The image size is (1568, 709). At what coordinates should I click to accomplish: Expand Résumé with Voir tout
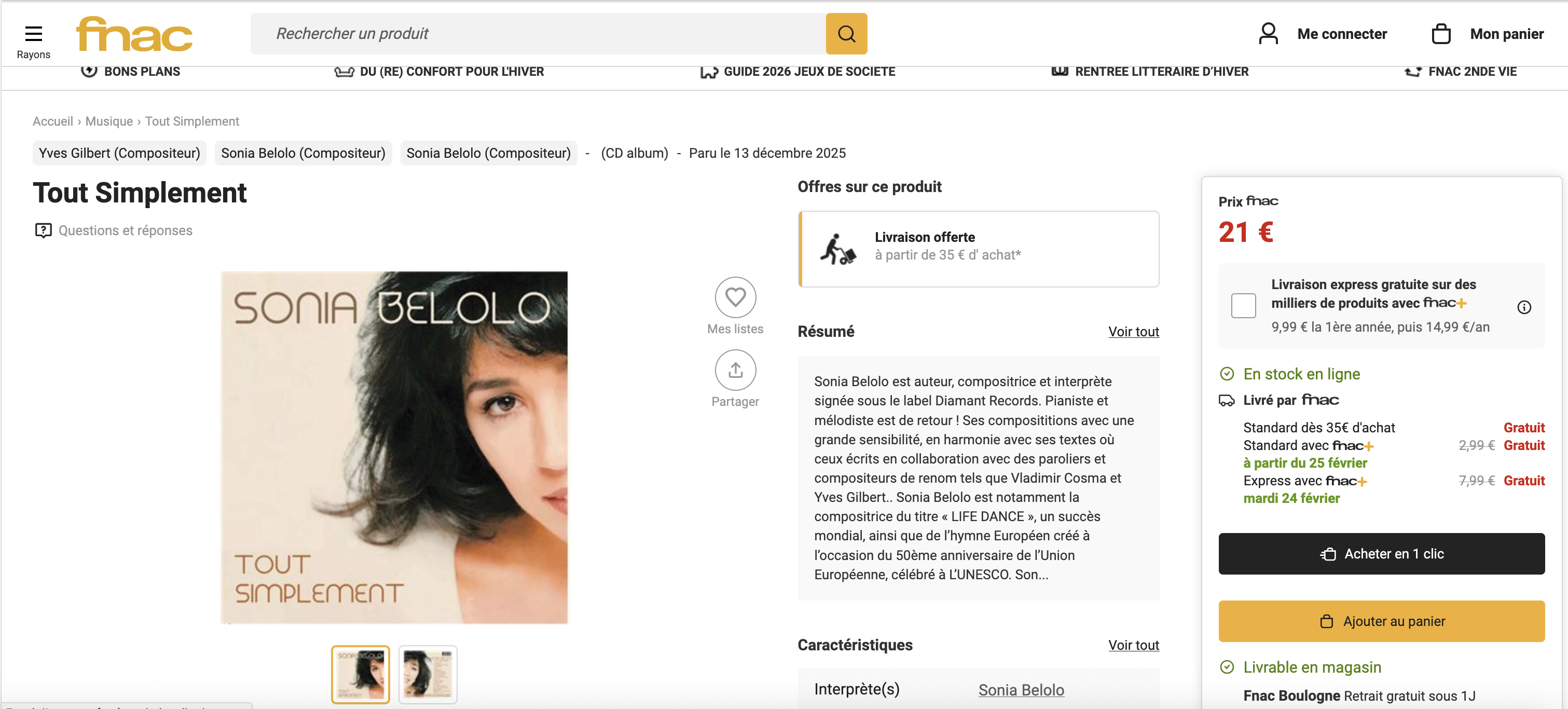coord(1133,332)
